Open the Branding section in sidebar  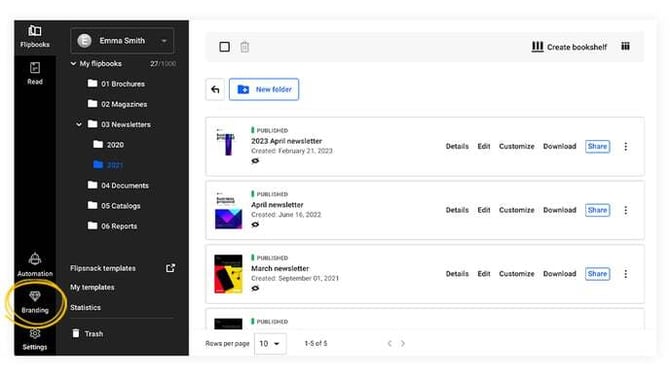pos(35,302)
